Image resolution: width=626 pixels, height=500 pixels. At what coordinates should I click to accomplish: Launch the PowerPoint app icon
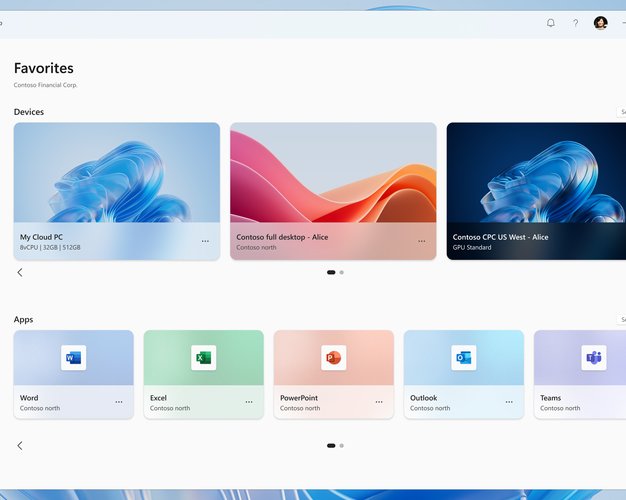[x=334, y=357]
